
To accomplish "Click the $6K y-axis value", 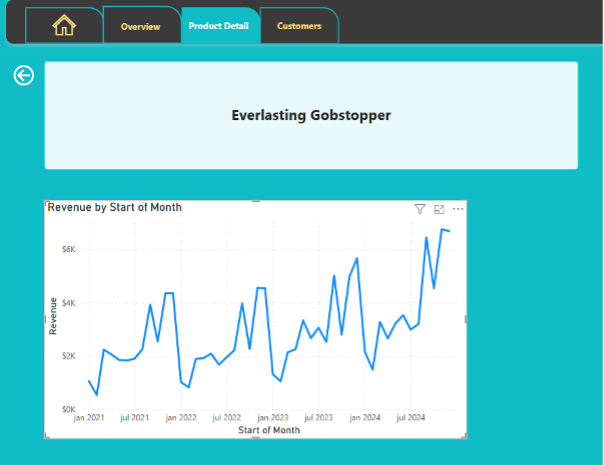I will 69,250.
